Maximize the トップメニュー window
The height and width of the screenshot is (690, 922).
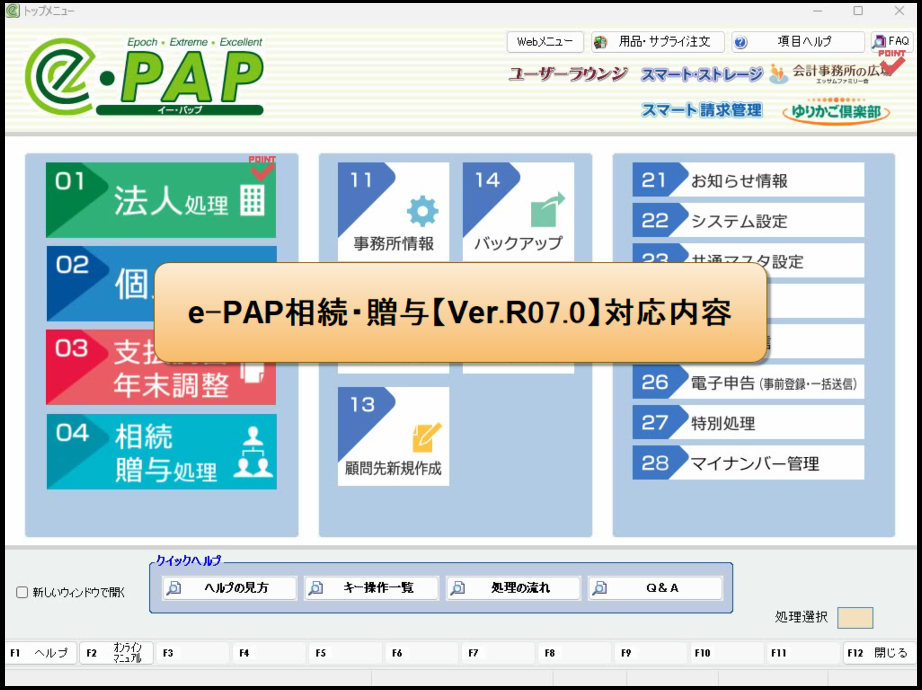tap(858, 11)
